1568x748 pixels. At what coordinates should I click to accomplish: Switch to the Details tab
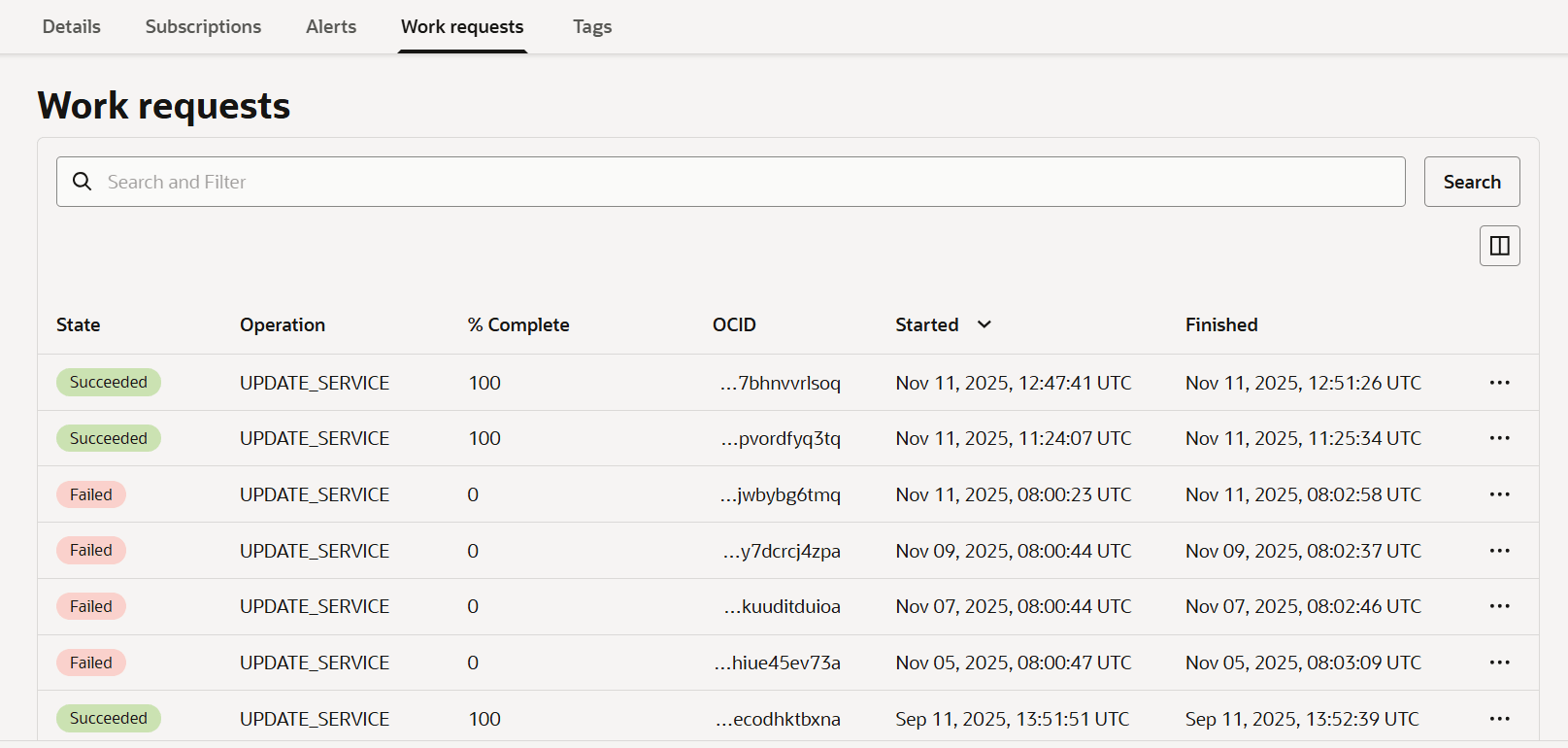tap(71, 27)
